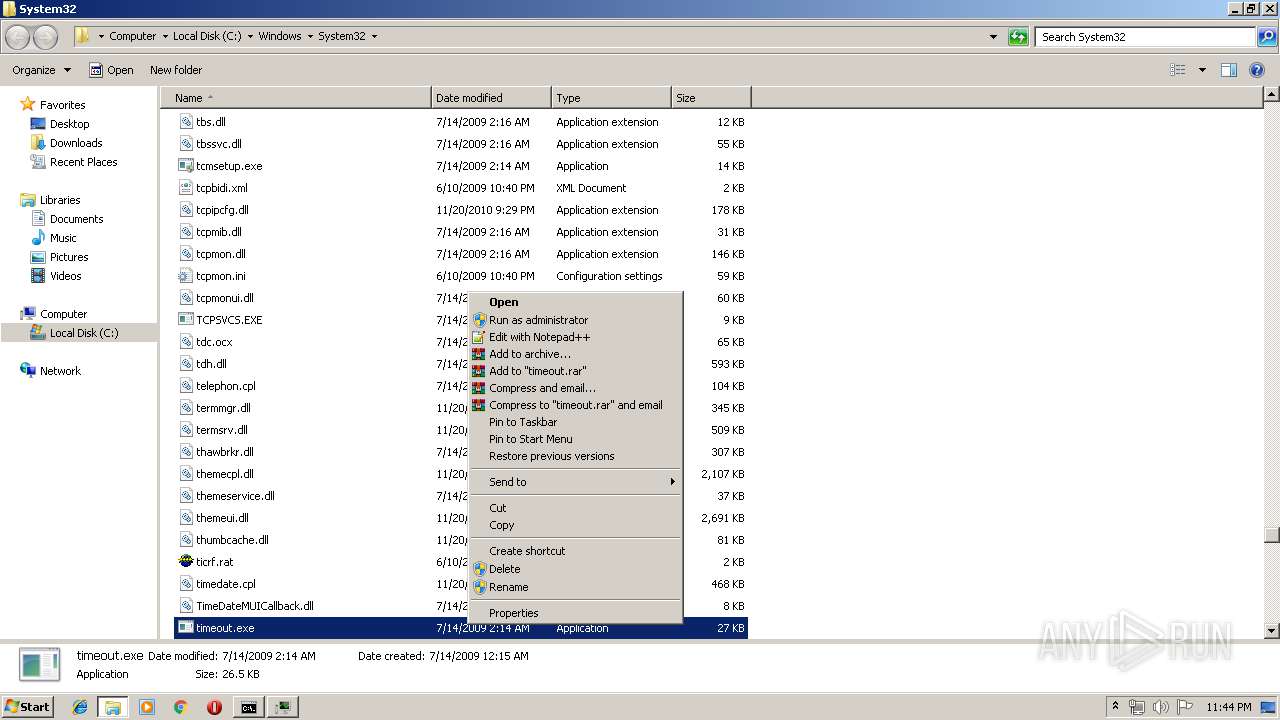The image size is (1280, 720).
Task: Click the volume speaker tray icon
Action: (x=1160, y=707)
